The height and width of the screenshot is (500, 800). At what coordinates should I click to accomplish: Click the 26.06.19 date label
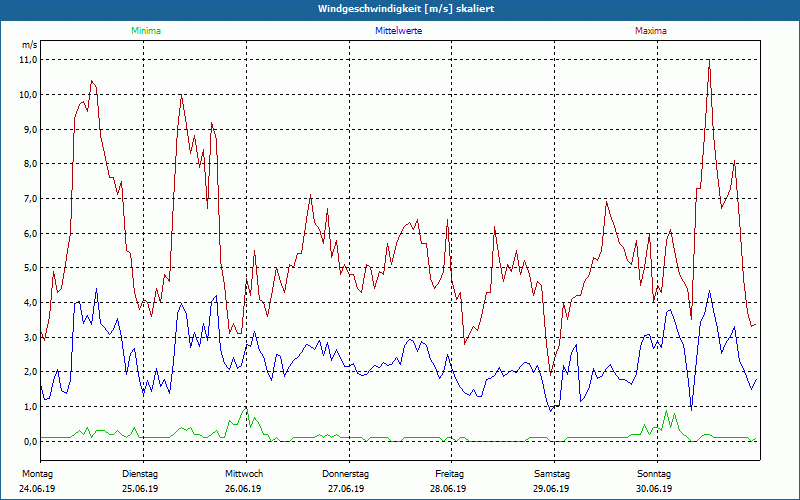coord(243,489)
